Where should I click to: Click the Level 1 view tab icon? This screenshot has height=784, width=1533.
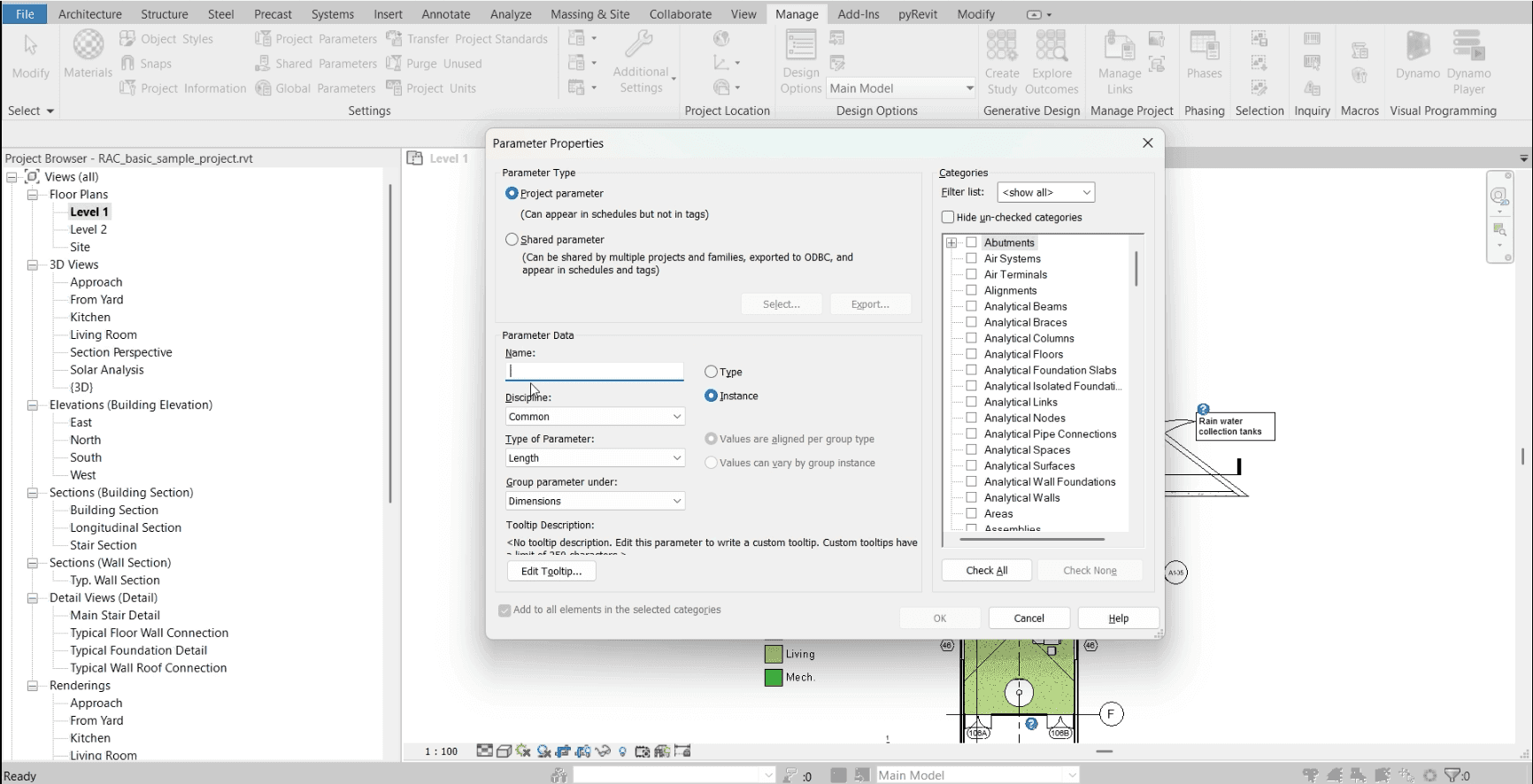414,158
